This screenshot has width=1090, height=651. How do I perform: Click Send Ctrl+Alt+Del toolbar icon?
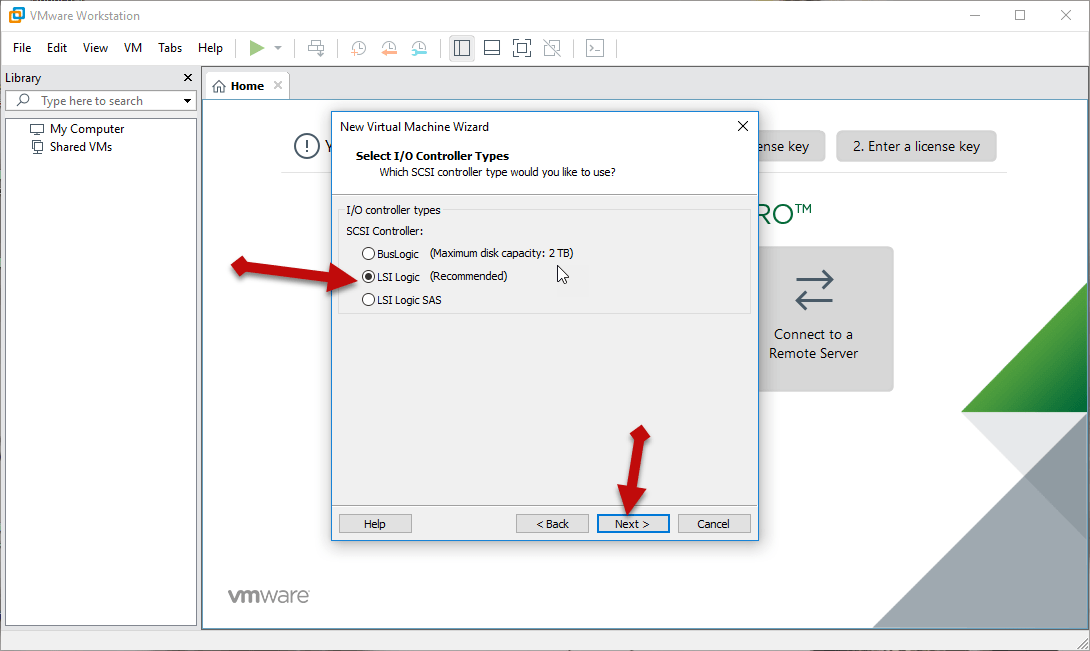click(316, 48)
